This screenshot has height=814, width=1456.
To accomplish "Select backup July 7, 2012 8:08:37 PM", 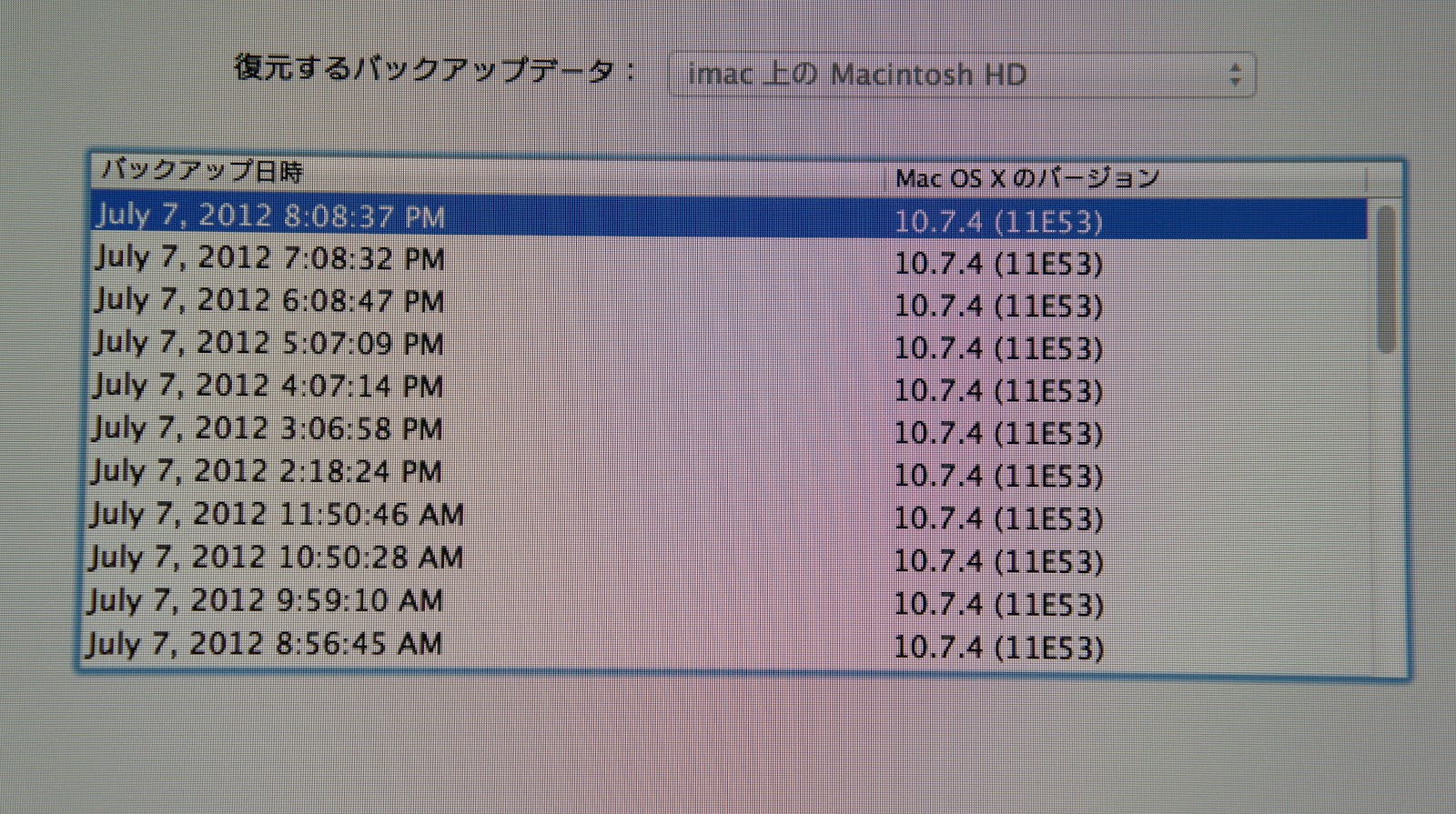I will (728, 218).
